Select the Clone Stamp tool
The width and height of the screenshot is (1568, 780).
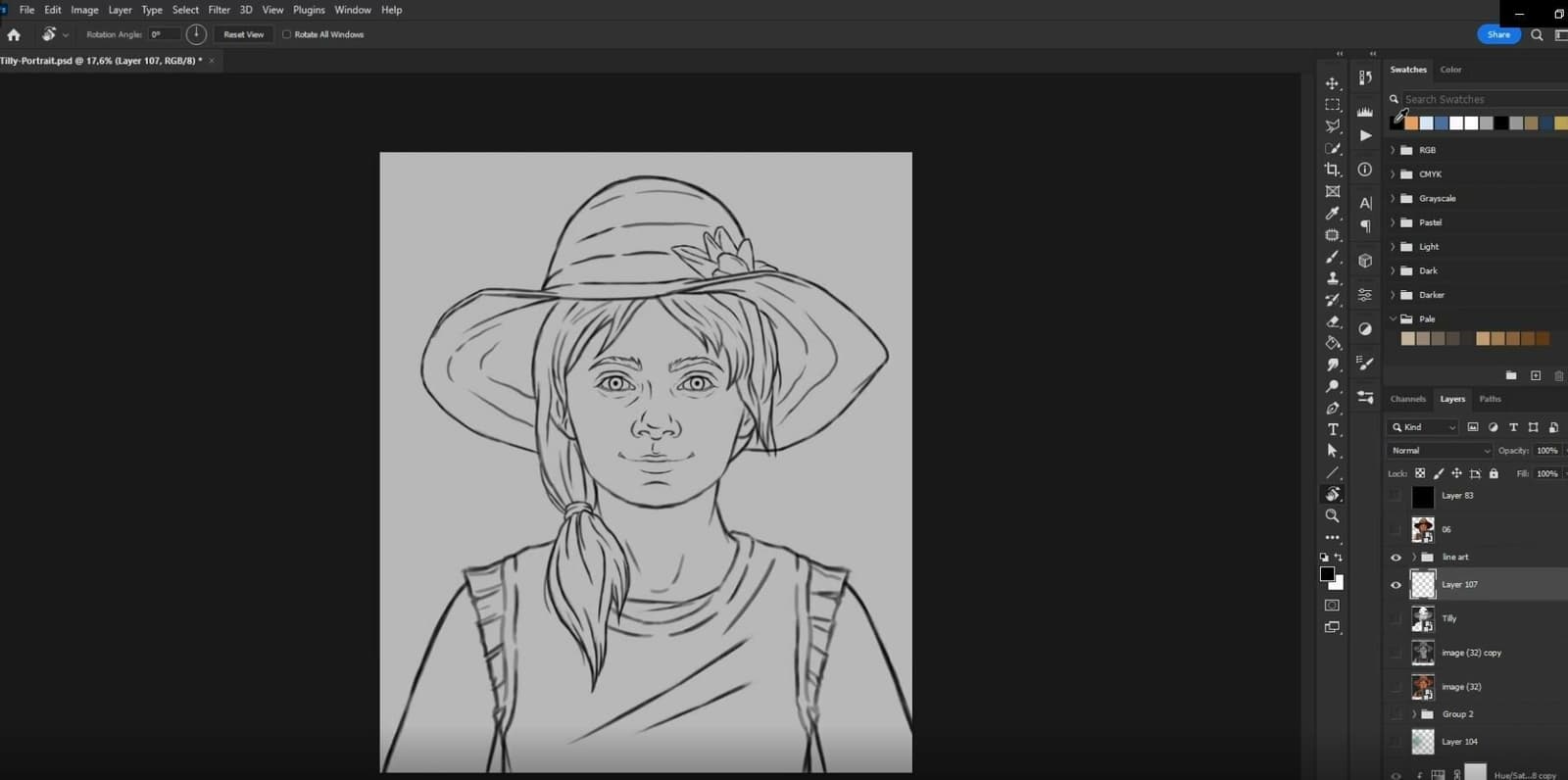coord(1332,278)
